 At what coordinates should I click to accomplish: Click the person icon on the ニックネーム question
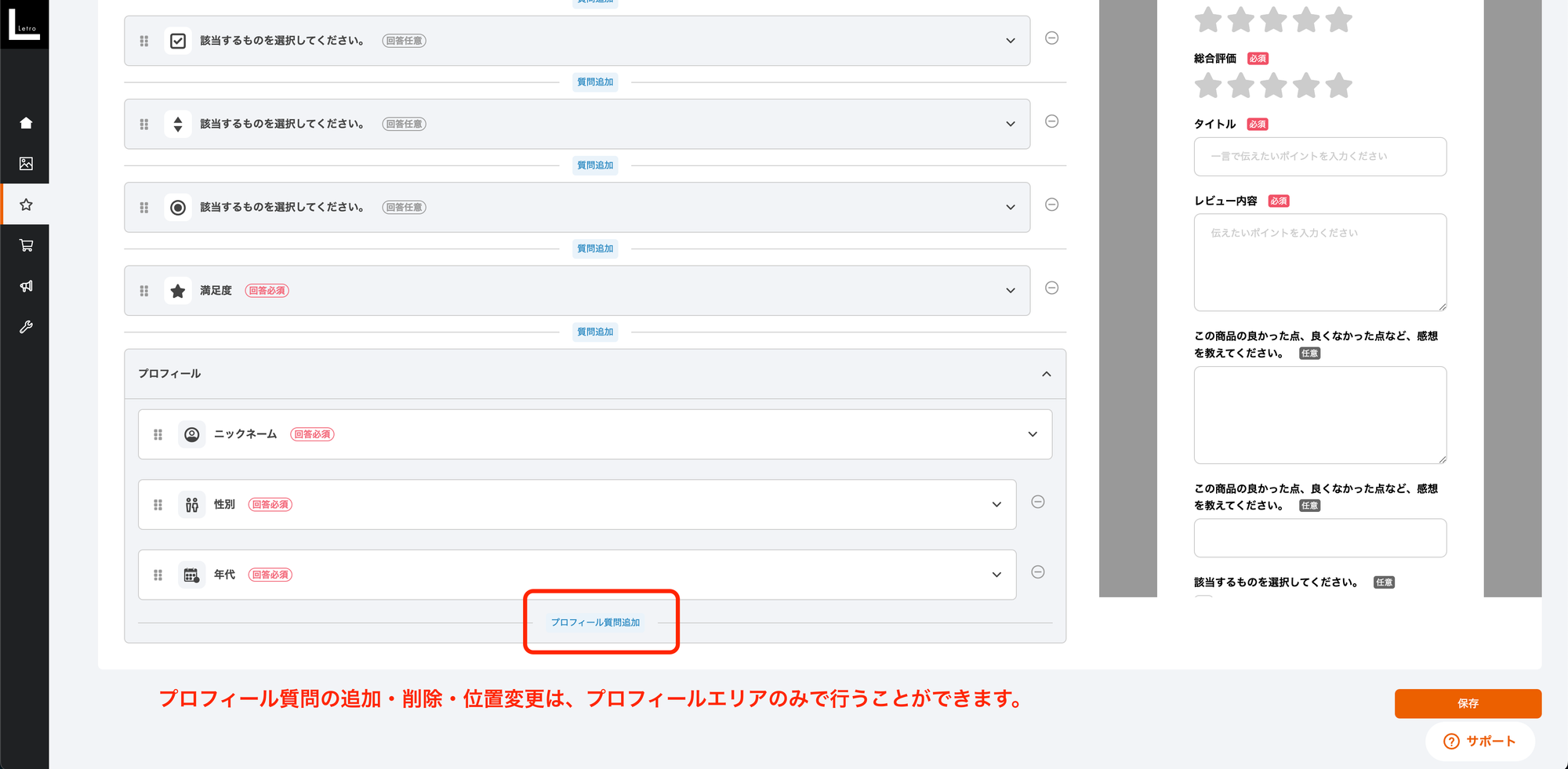coord(191,434)
